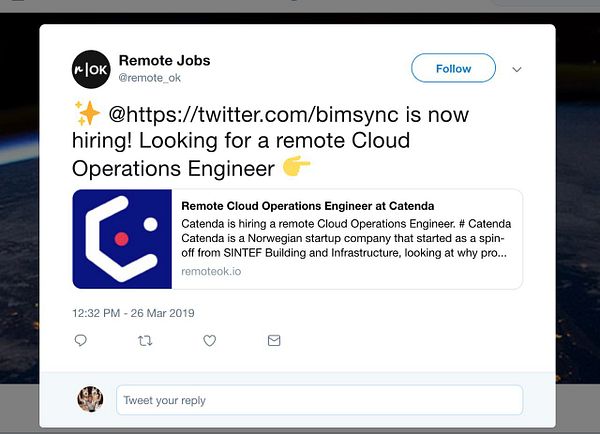
Task: Open the Remote Jobs r|OK avatar
Action: (91, 69)
